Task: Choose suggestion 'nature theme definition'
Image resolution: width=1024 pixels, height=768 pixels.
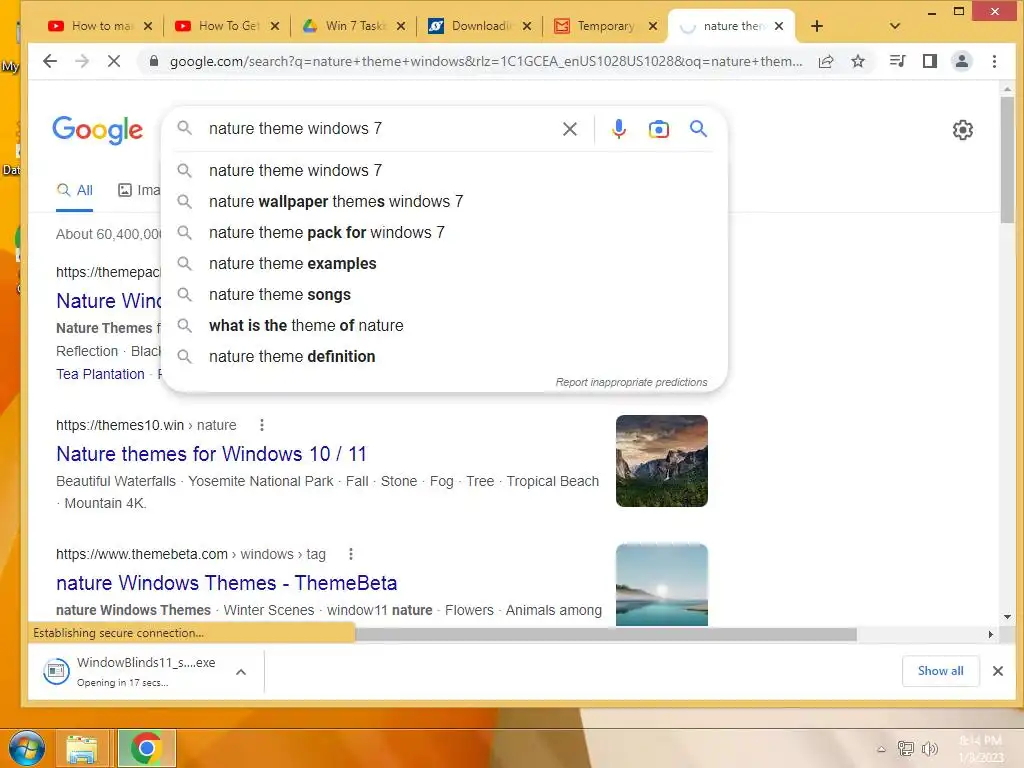Action: coord(444,357)
